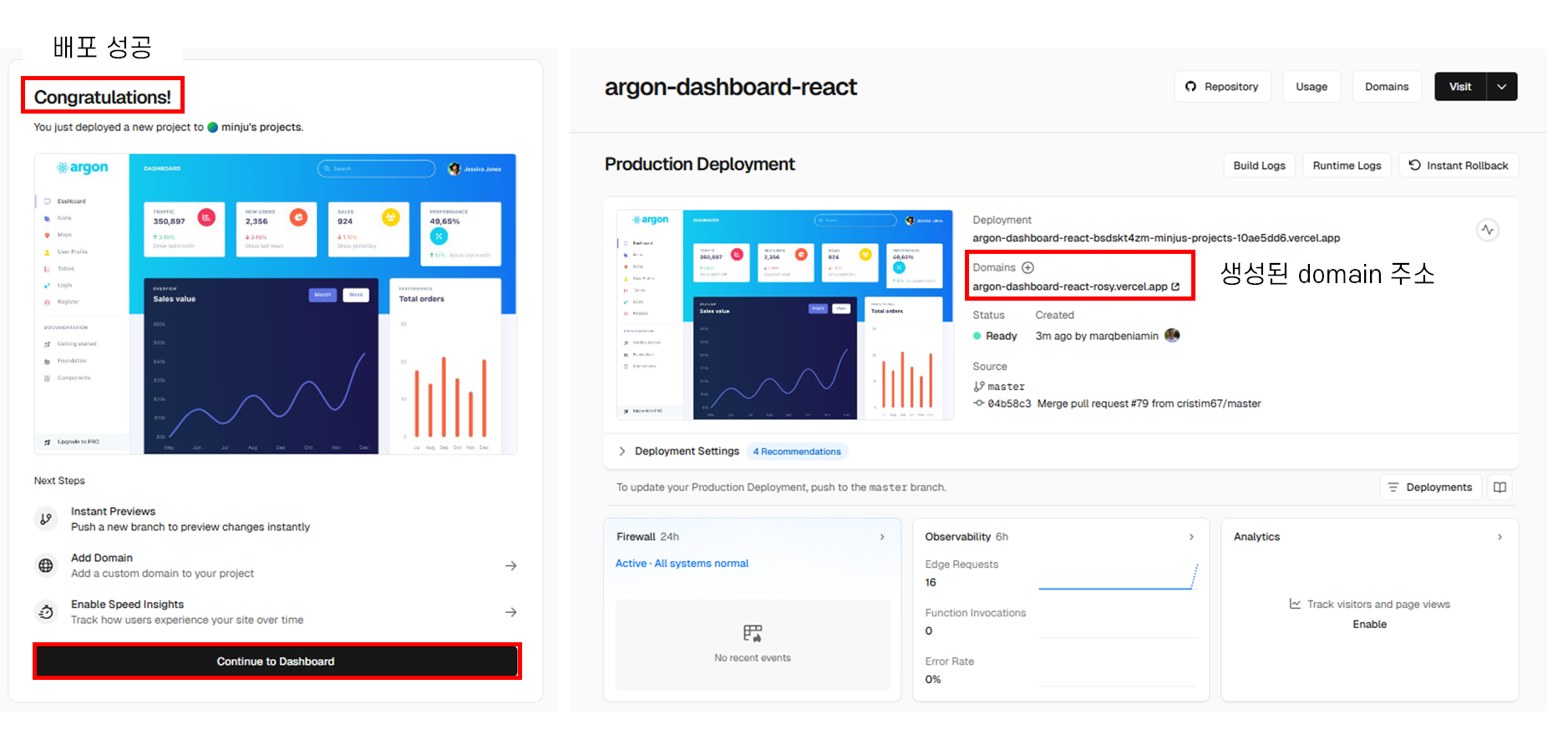Open argon-dashboard-react-rosy.vercel.app domain link
Screen dimensions: 1568x745
1076,286
